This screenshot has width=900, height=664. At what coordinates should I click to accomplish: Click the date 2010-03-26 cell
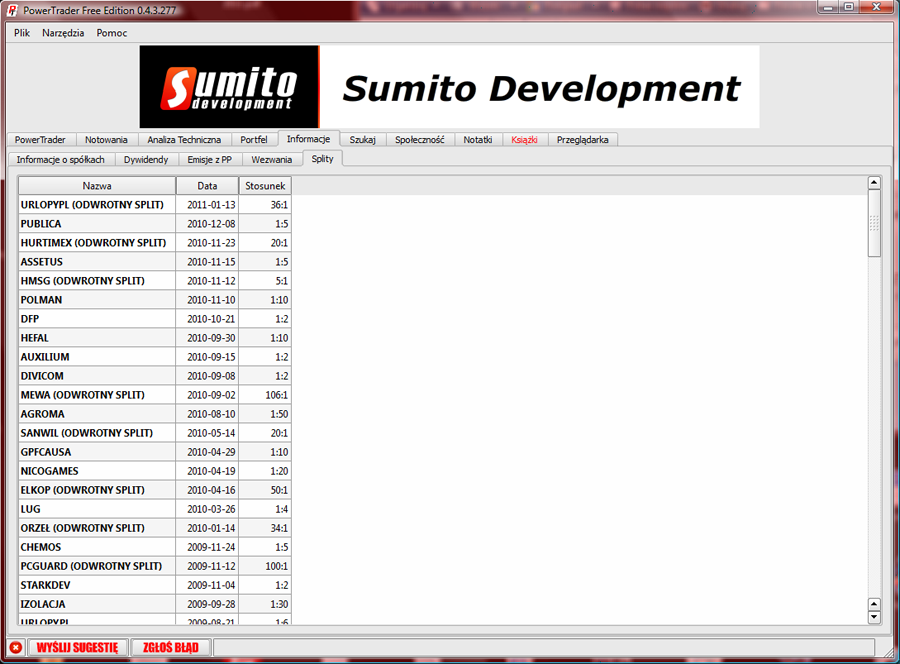(207, 509)
